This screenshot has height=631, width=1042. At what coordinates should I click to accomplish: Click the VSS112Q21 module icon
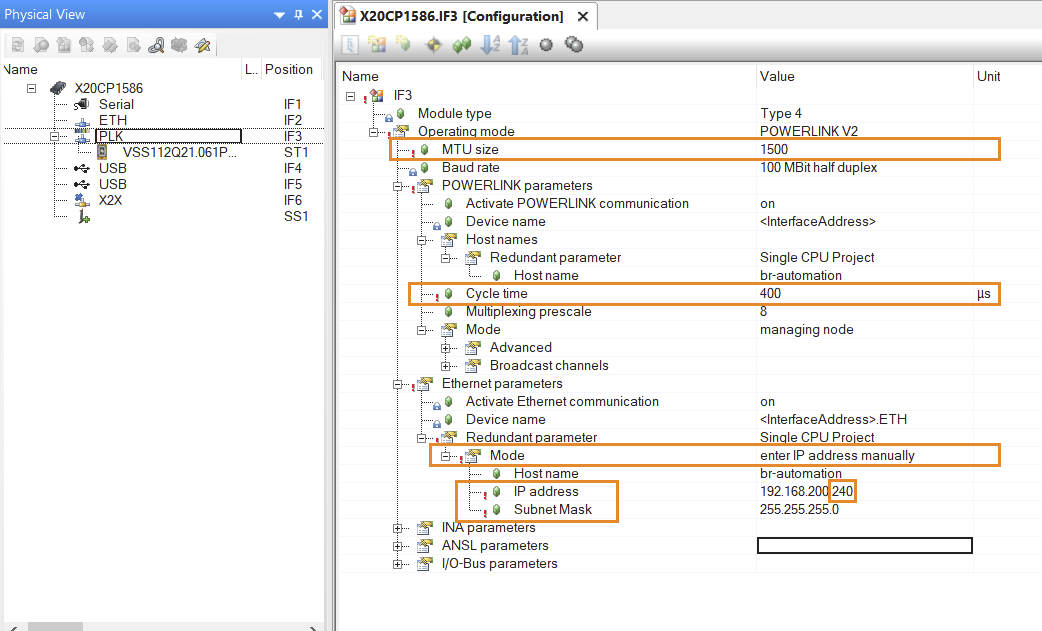tap(102, 152)
